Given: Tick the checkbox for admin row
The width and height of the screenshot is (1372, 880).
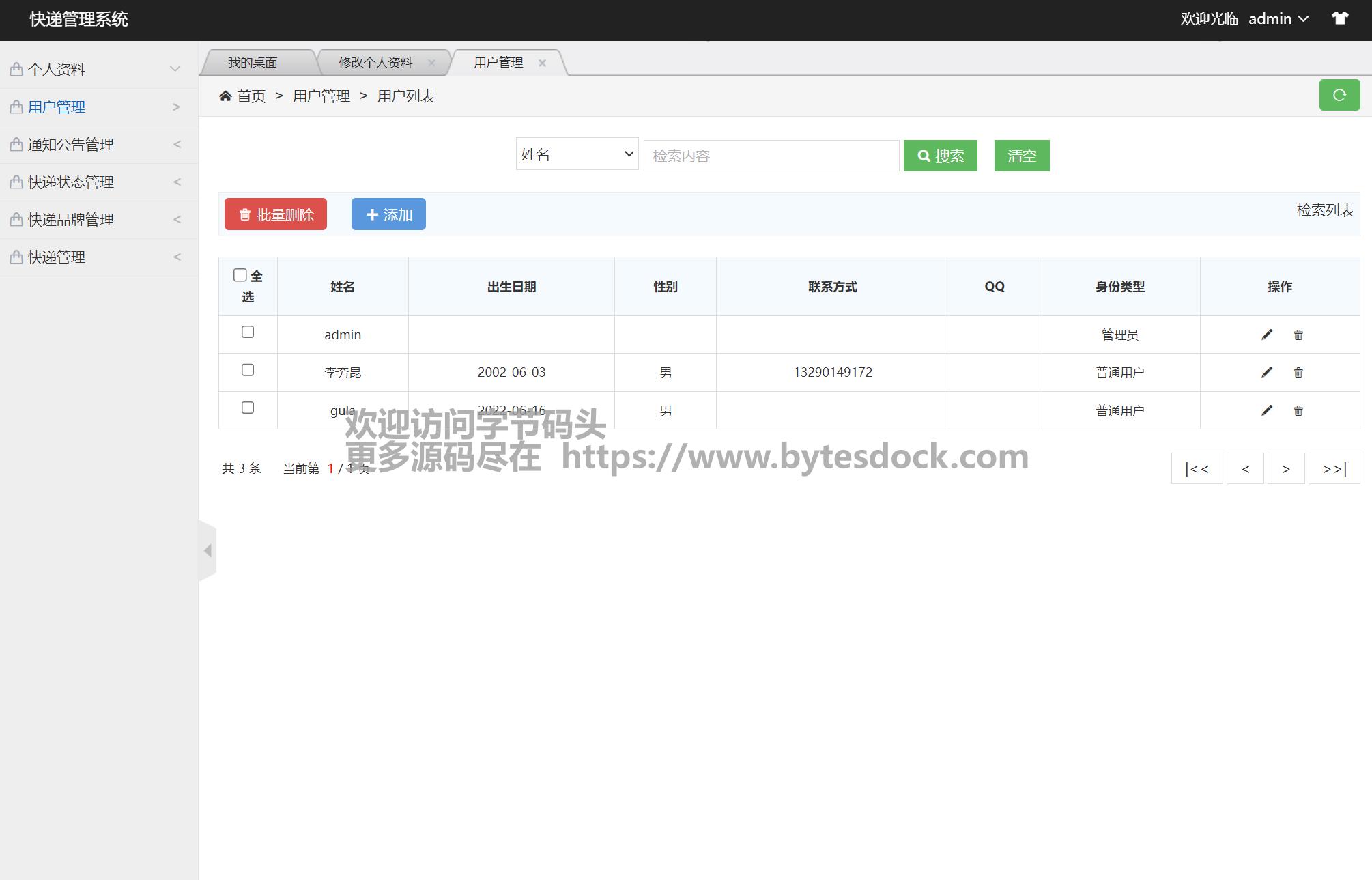Looking at the screenshot, I should [x=248, y=332].
